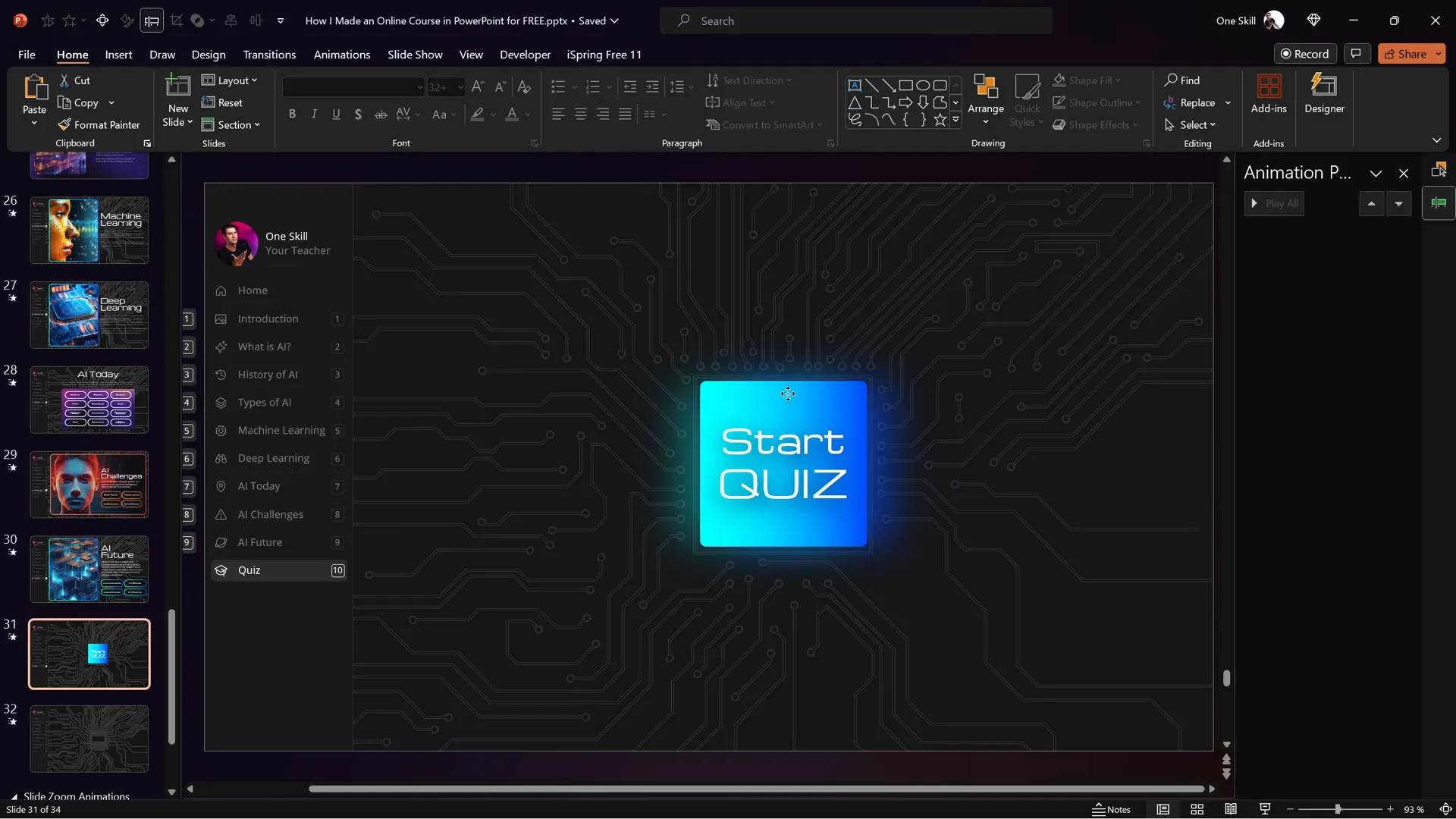Open the font size dropdown

click(x=460, y=87)
